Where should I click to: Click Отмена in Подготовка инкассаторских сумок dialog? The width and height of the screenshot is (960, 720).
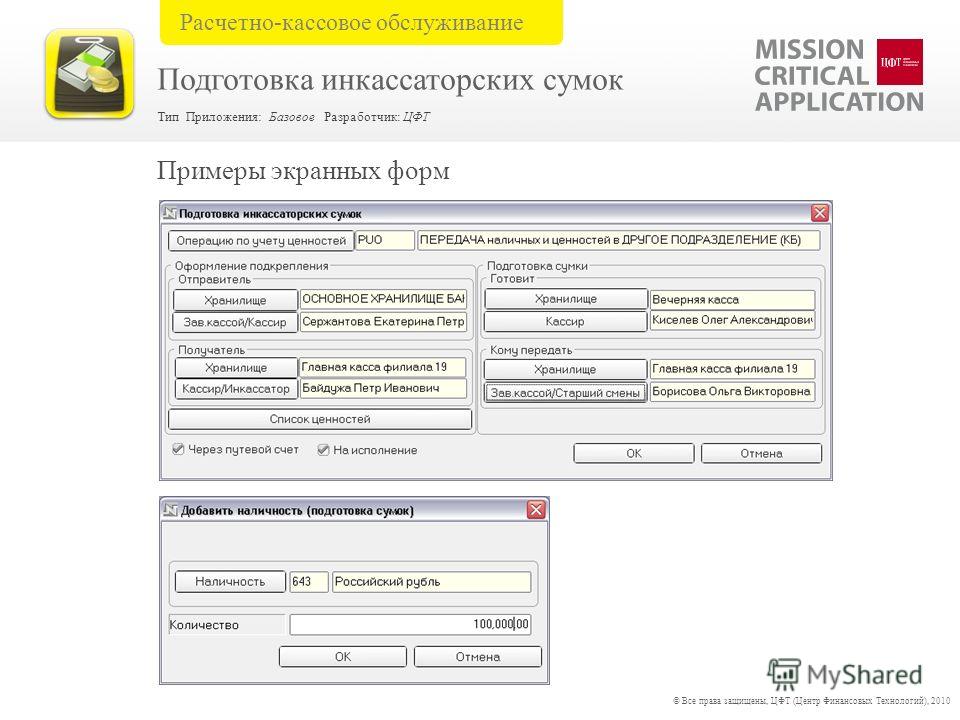761,453
